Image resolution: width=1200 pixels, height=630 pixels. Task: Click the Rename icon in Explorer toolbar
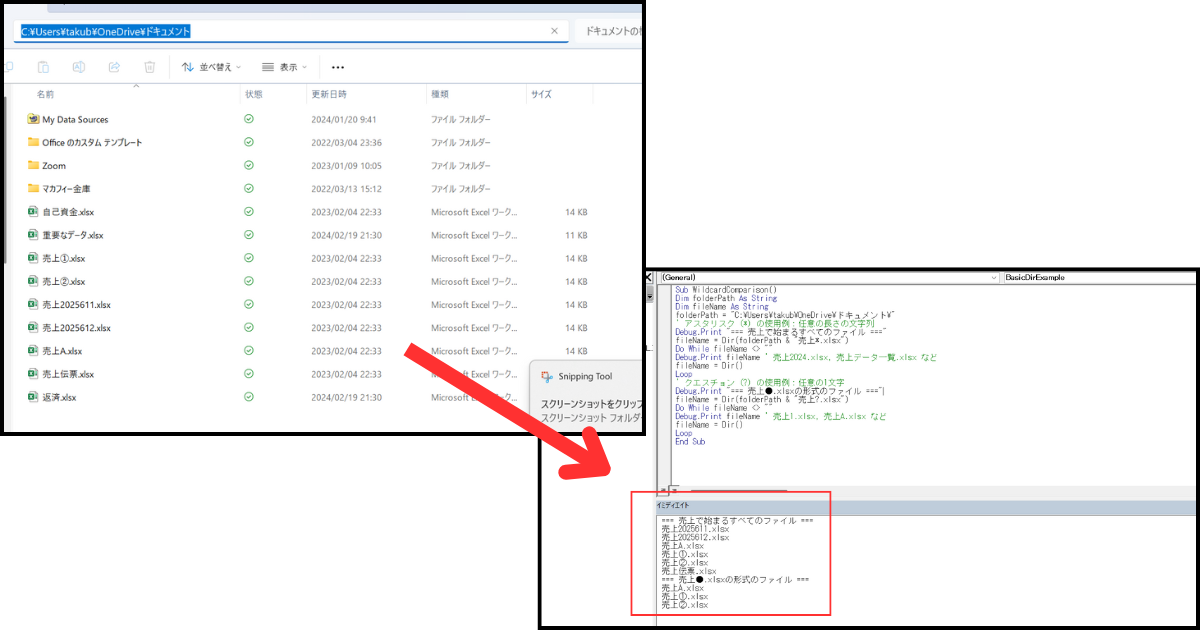(x=78, y=67)
